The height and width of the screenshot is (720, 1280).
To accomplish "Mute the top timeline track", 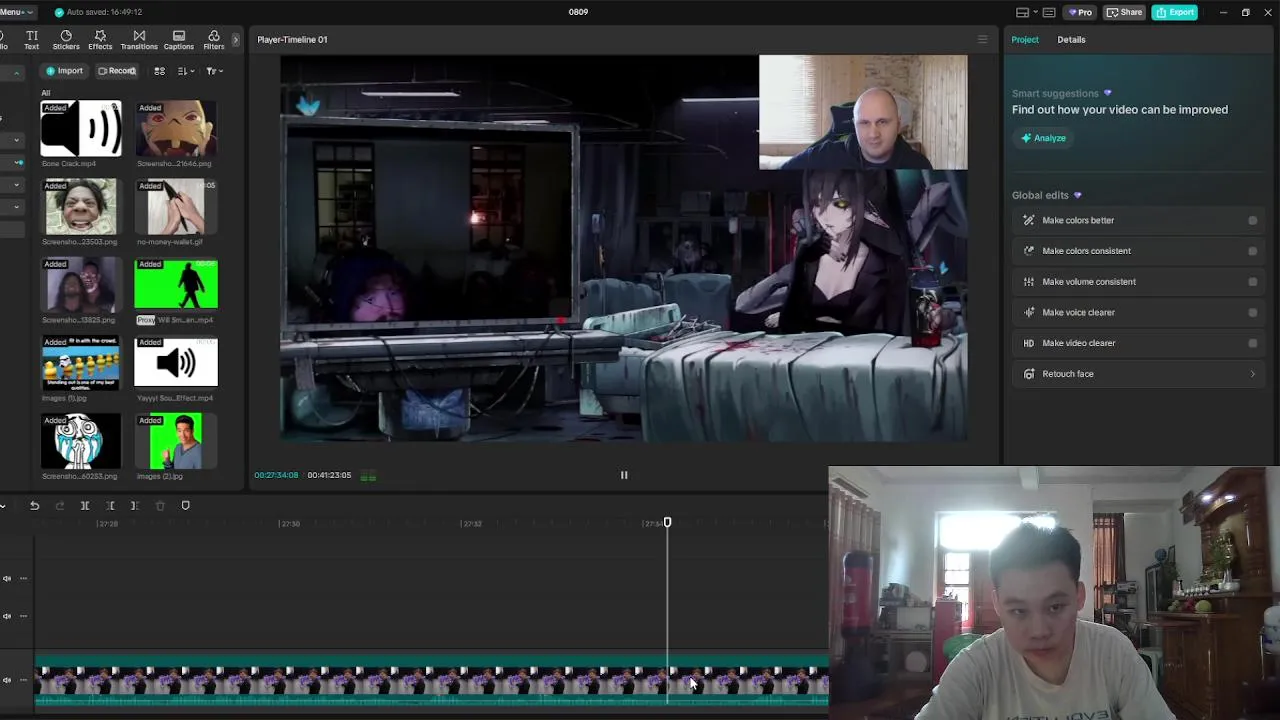I will (x=7, y=578).
